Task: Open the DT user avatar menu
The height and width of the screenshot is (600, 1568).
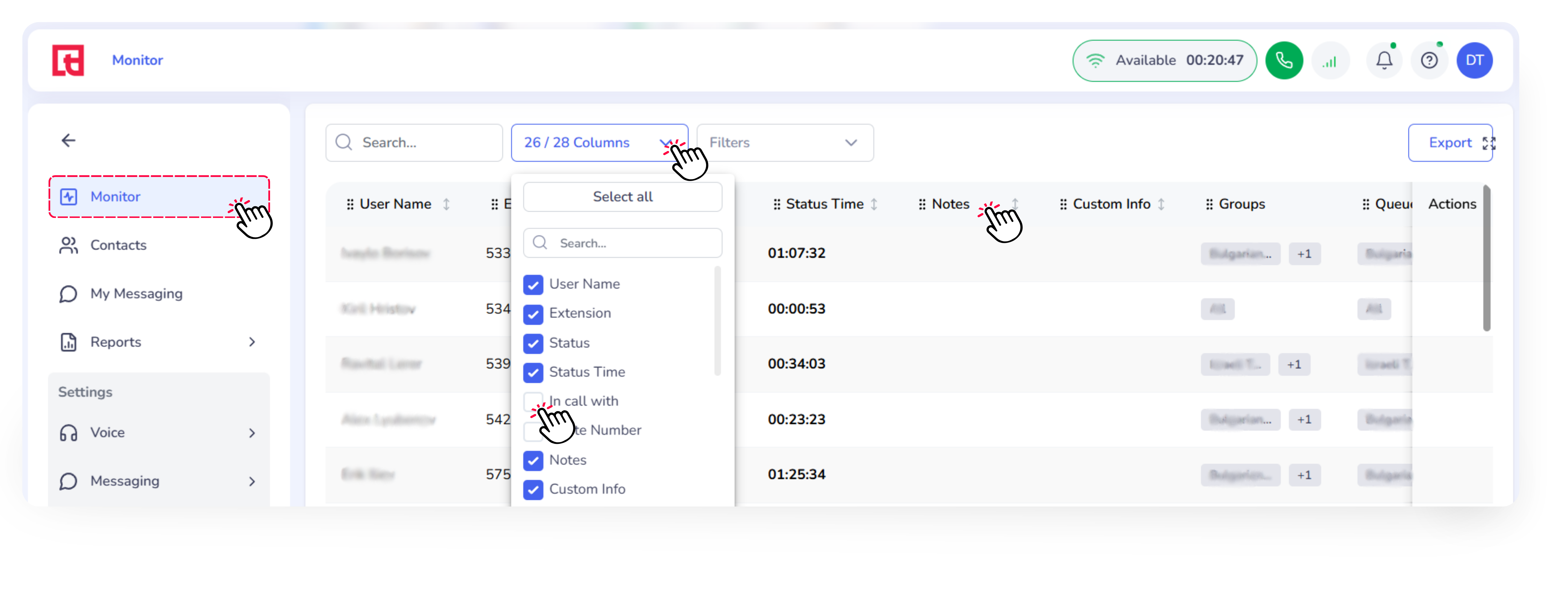Action: pos(1474,60)
